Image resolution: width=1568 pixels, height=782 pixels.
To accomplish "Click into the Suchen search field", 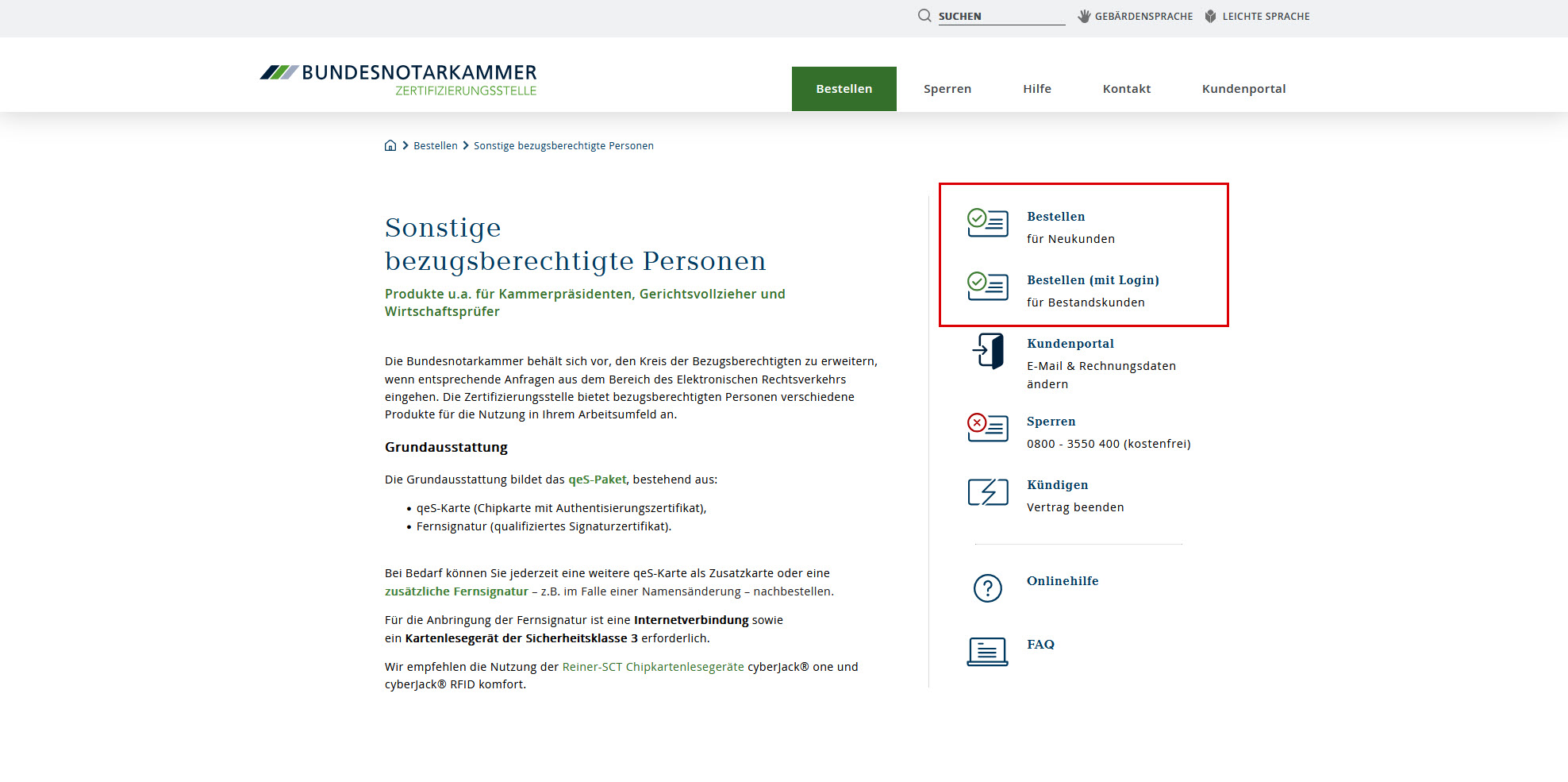I will 1001,16.
